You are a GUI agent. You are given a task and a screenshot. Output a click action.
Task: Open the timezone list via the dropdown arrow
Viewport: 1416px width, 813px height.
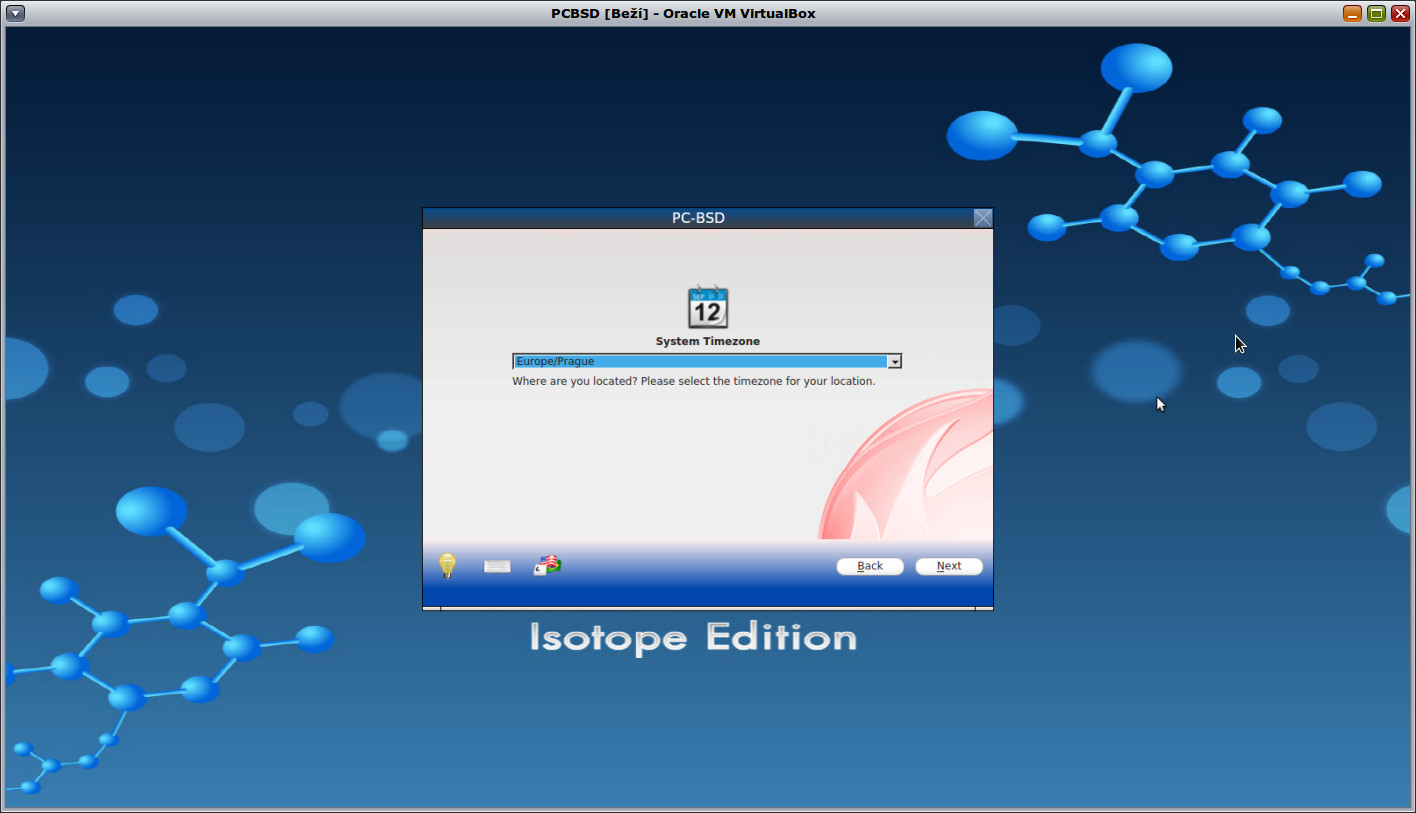pos(894,361)
